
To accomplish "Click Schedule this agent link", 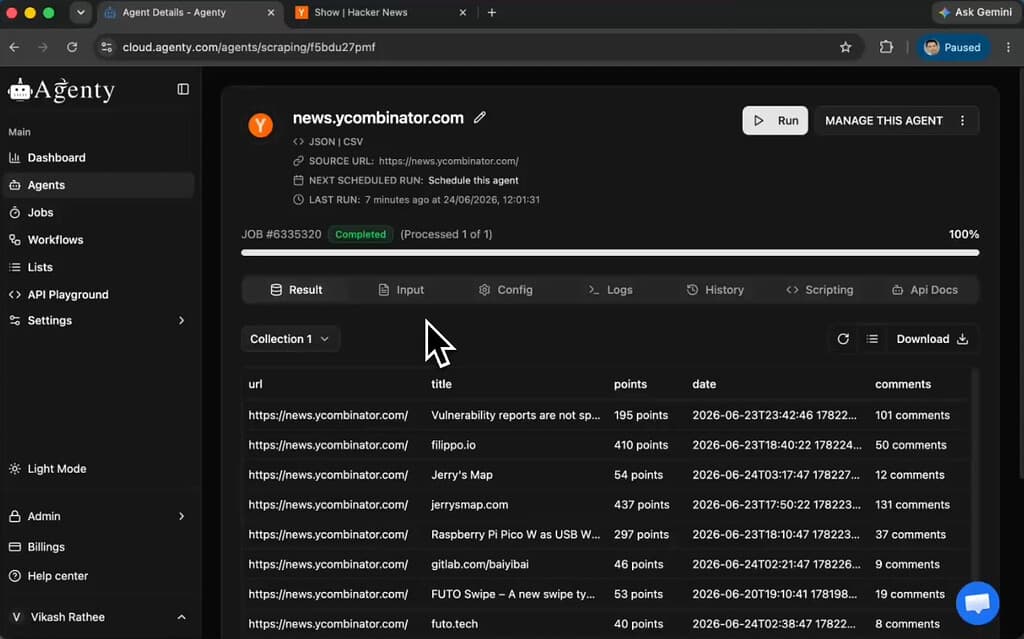I will click(x=473, y=180).
